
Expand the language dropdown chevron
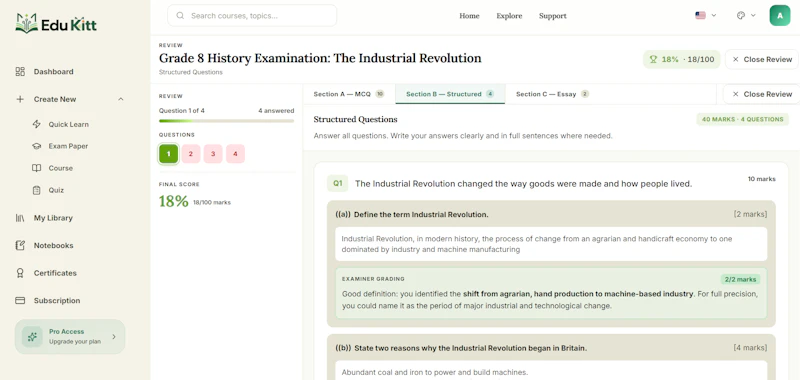[714, 15]
